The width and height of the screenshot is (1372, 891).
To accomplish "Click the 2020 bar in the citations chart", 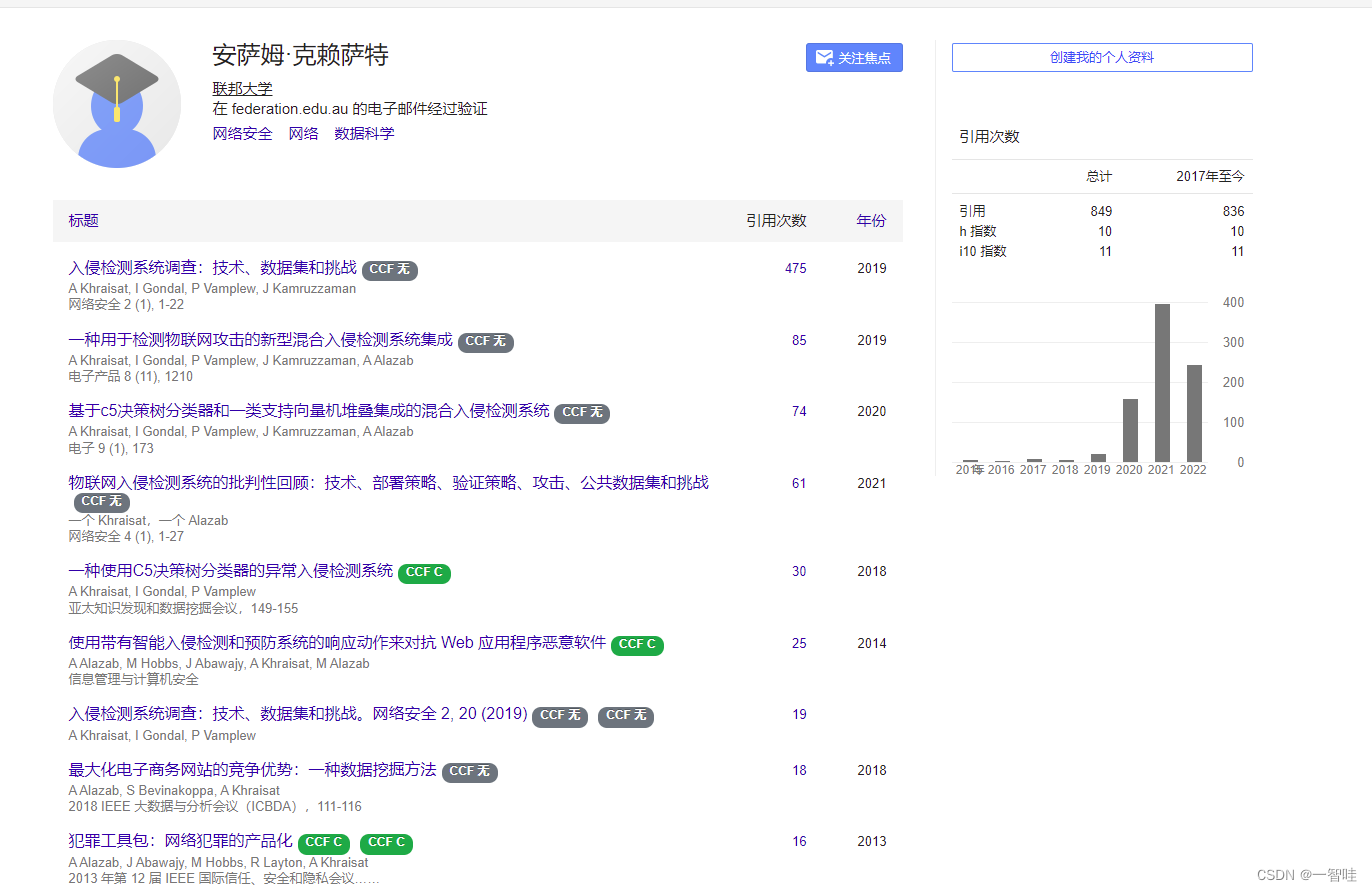I will coord(1130,430).
